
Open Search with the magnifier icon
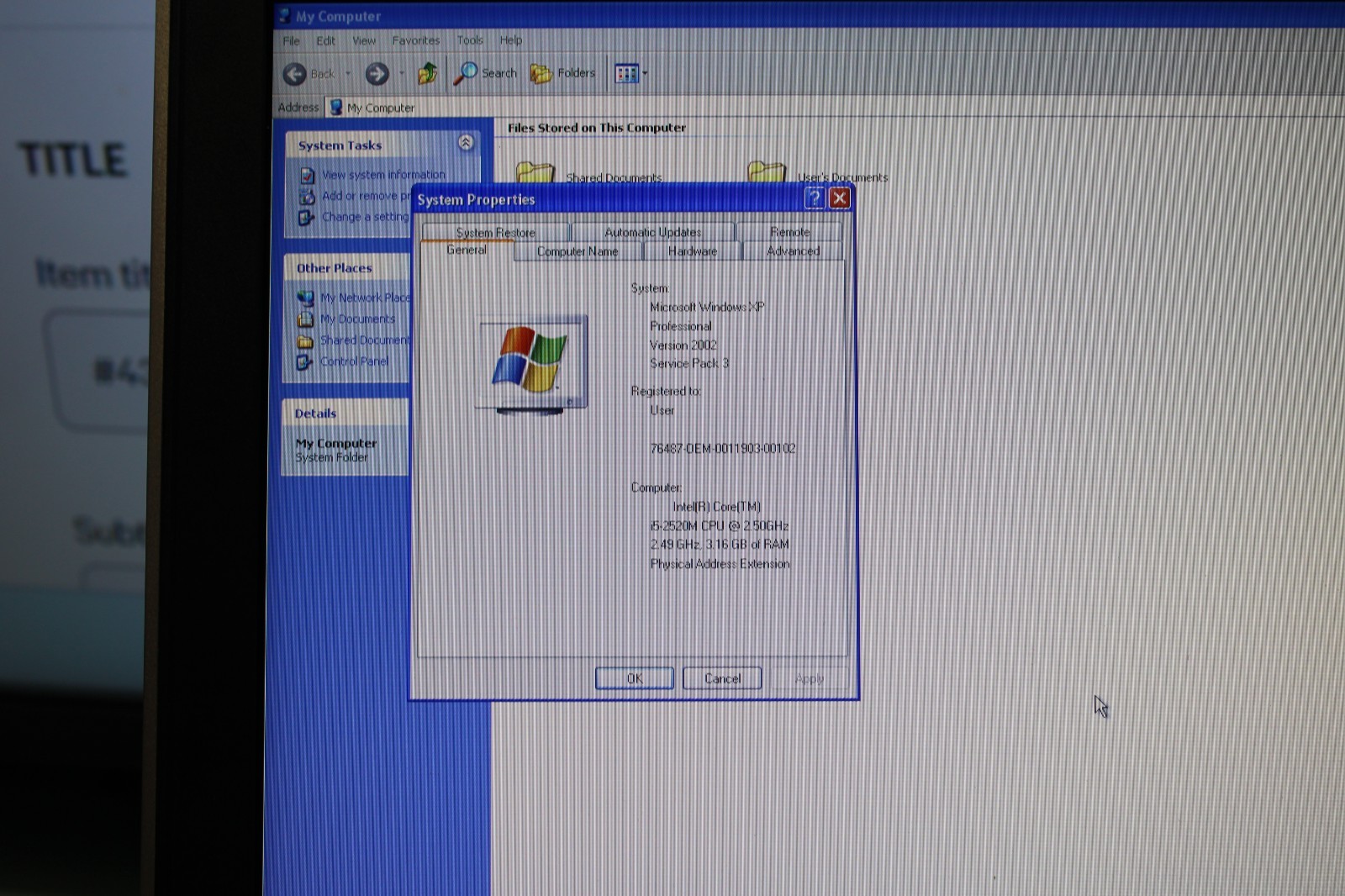click(465, 73)
